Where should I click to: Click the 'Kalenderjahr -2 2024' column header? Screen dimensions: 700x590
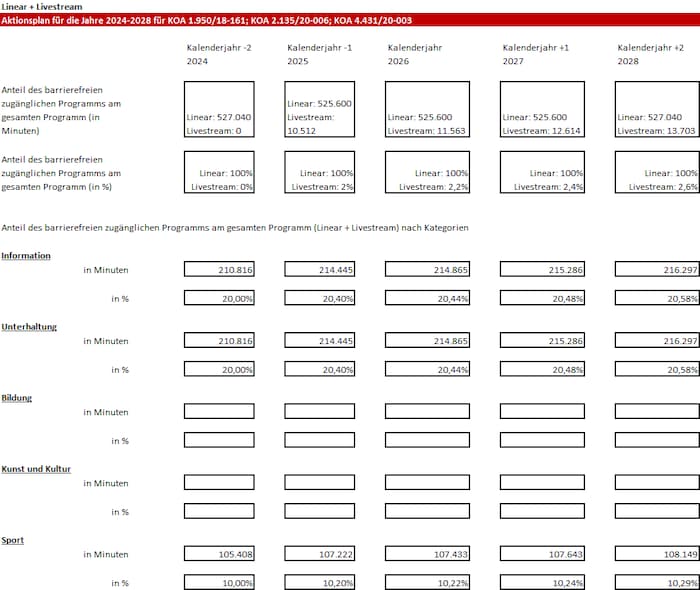(x=213, y=54)
